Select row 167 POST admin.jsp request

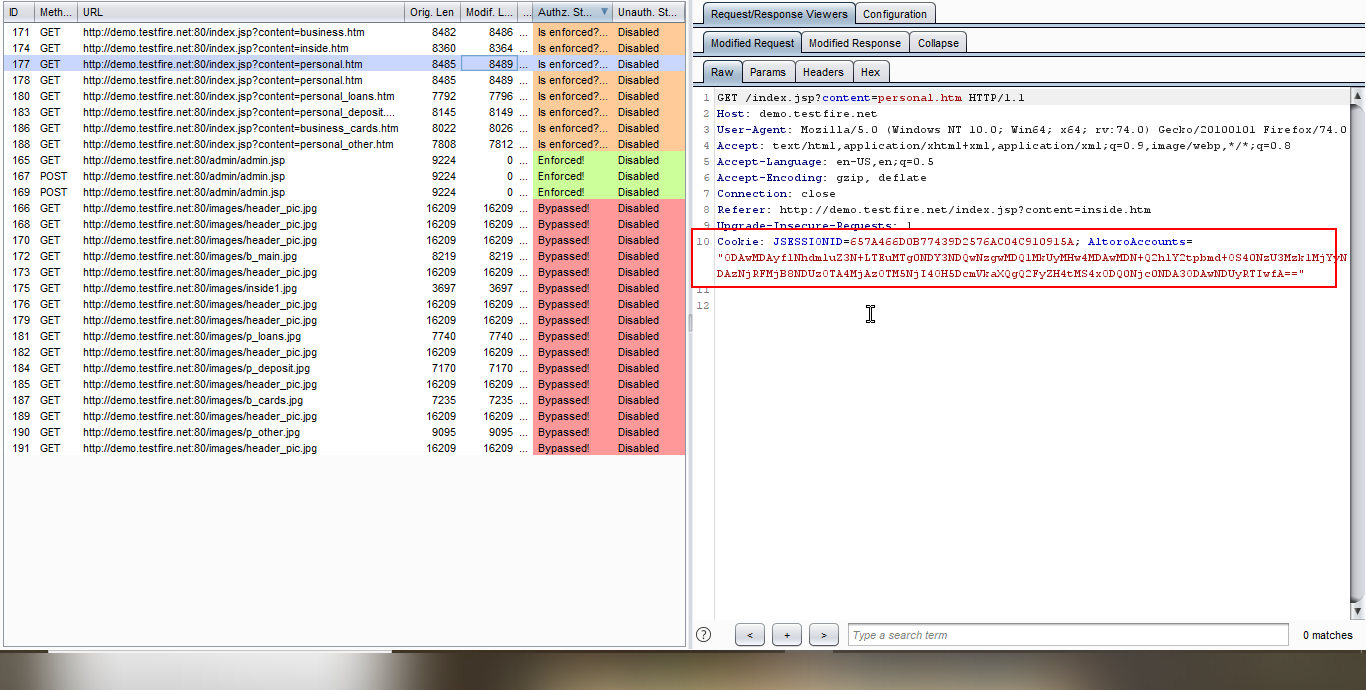pos(344,176)
